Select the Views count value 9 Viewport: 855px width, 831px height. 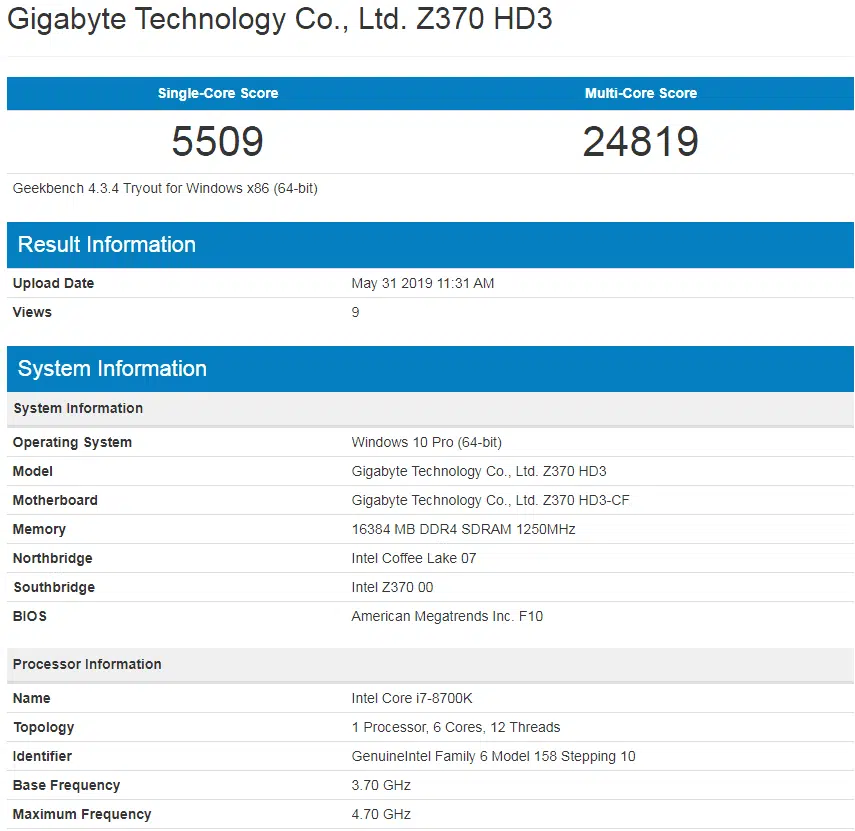pyautogui.click(x=356, y=312)
